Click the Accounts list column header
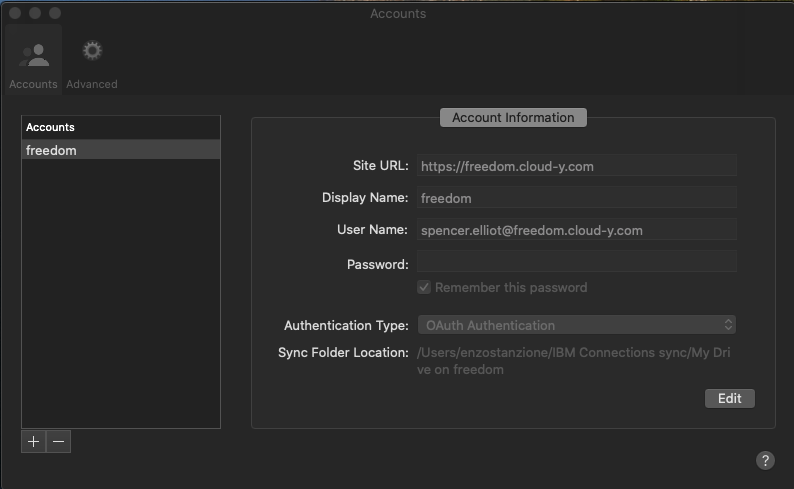This screenshot has width=794, height=489. [x=120, y=127]
